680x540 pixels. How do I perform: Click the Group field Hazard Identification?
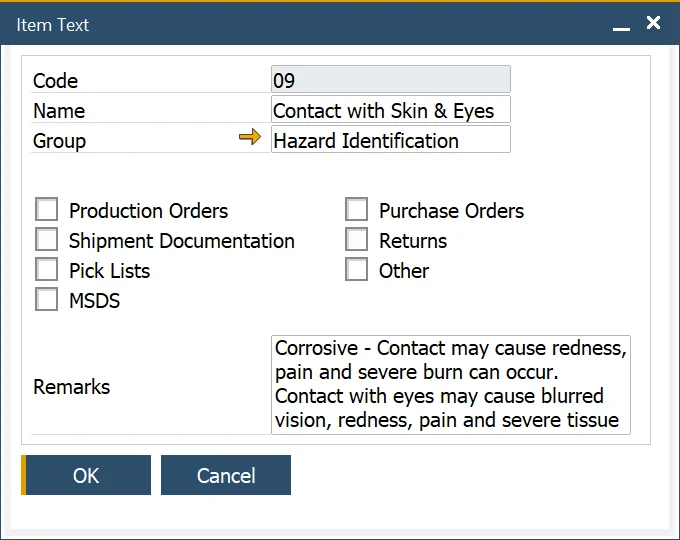[390, 140]
